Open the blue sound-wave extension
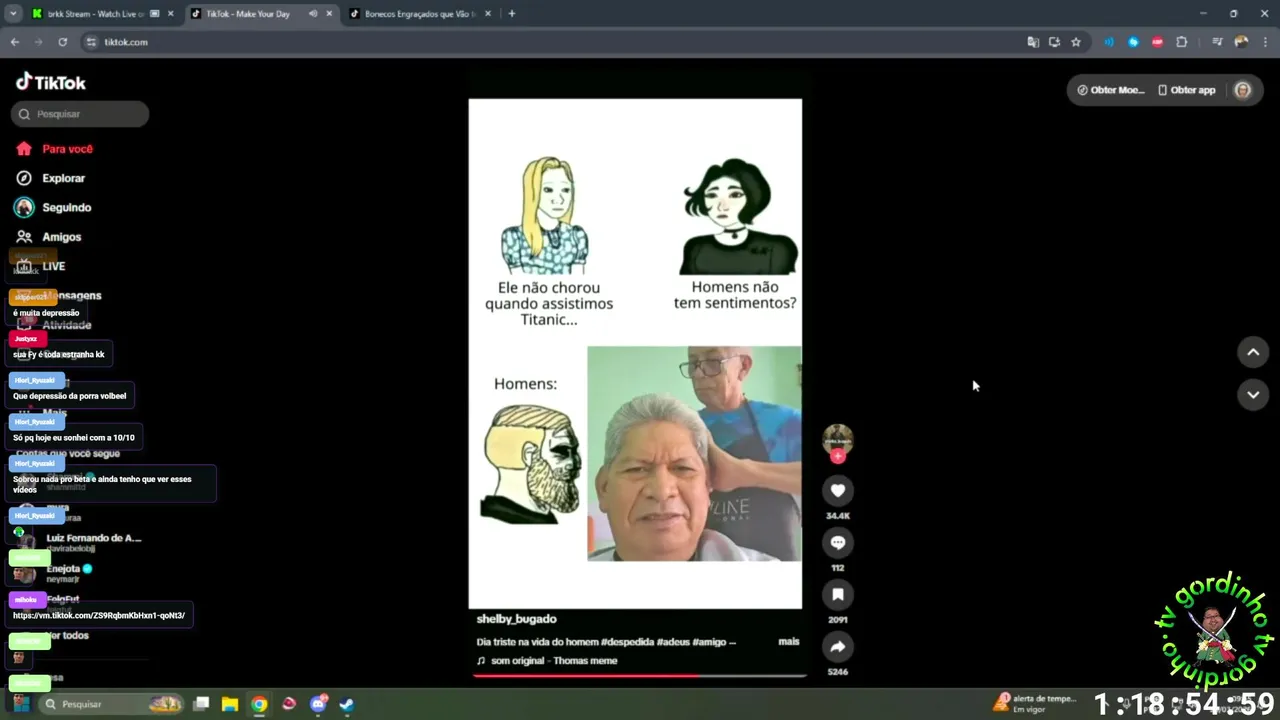The image size is (1280, 720). pos(1109,42)
